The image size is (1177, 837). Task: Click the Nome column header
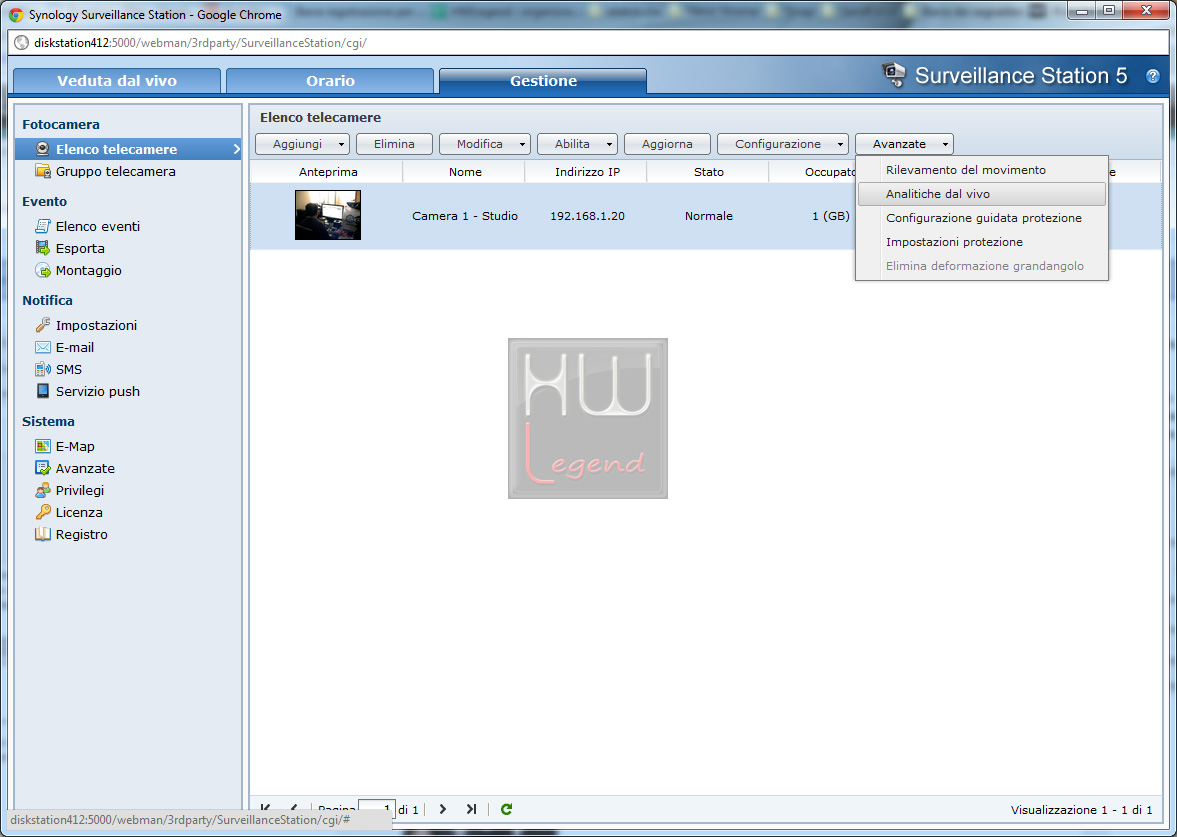(465, 172)
